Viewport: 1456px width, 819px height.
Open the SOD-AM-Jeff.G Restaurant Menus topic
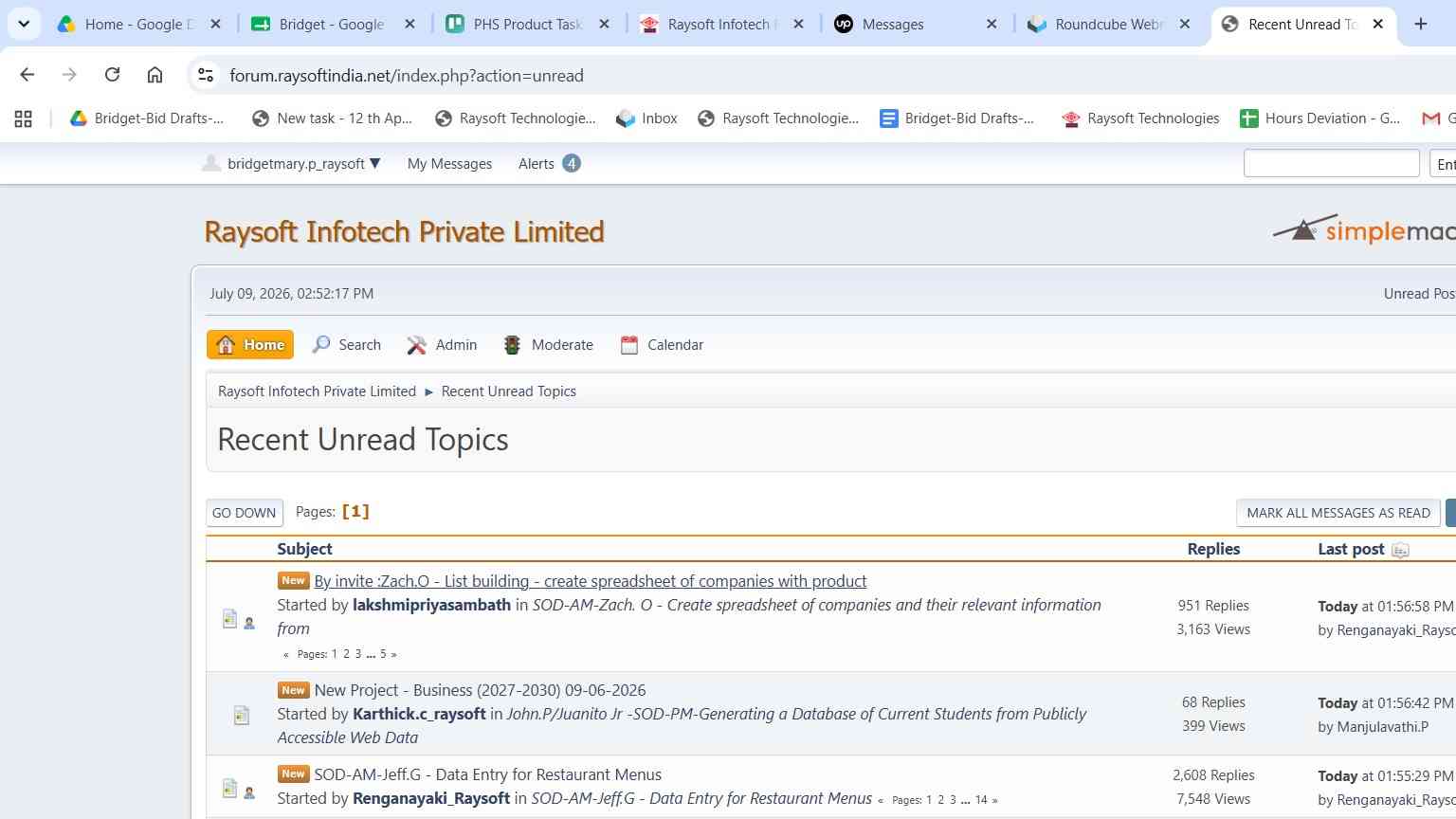pos(488,774)
